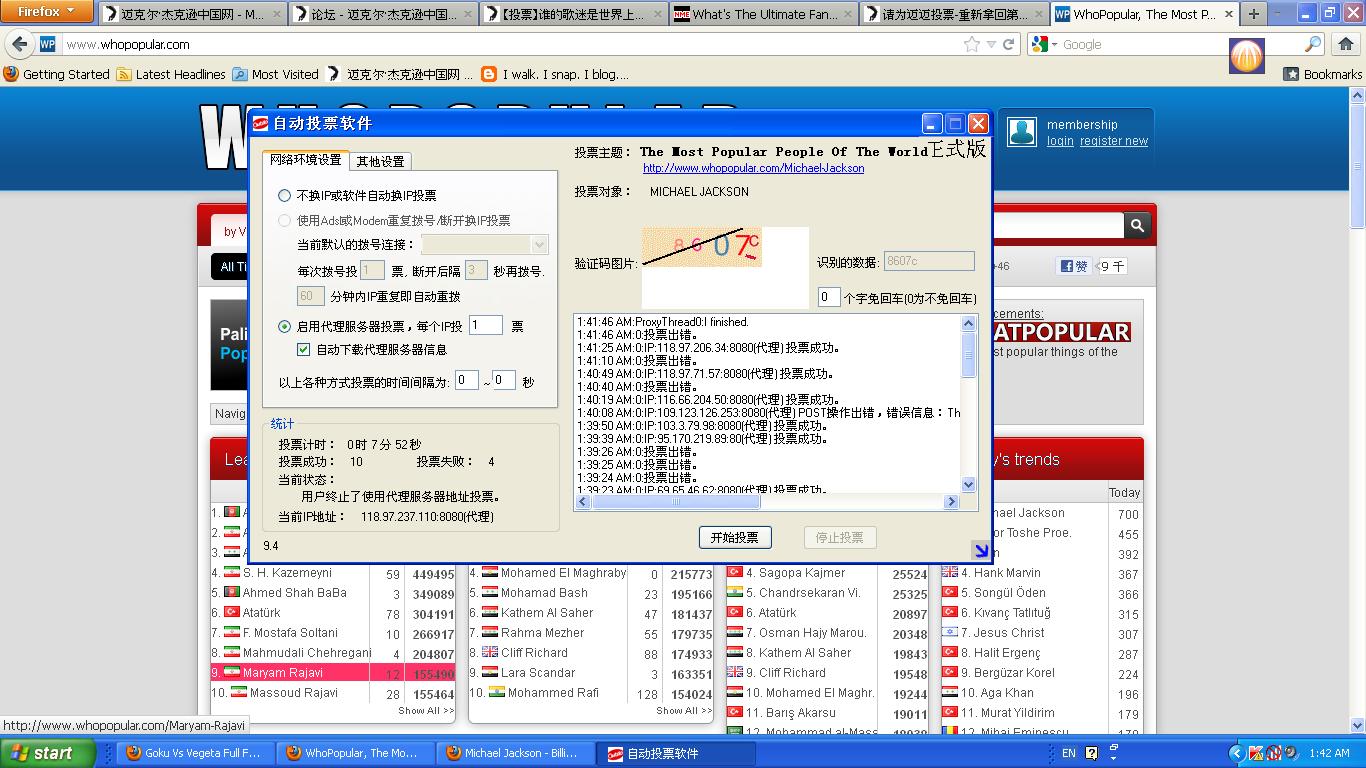The height and width of the screenshot is (768, 1366).
Task: Click the Firefox home button
Action: [1345, 44]
